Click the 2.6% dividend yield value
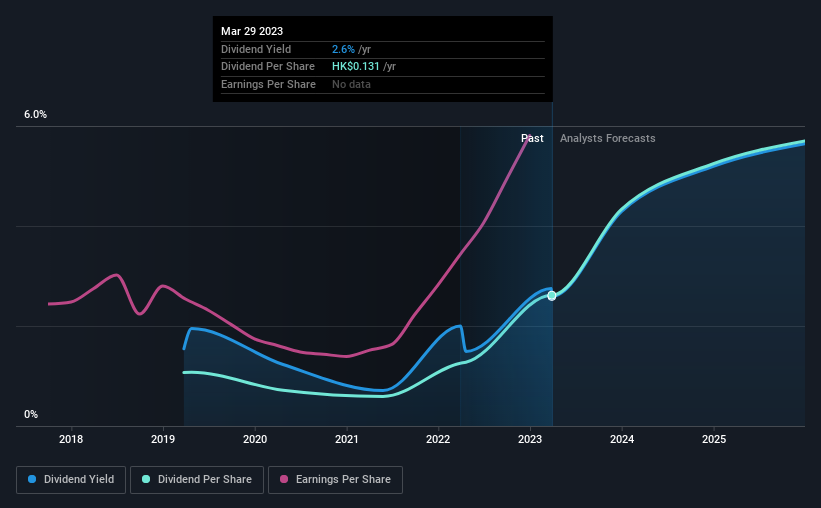The image size is (821, 508). point(343,49)
